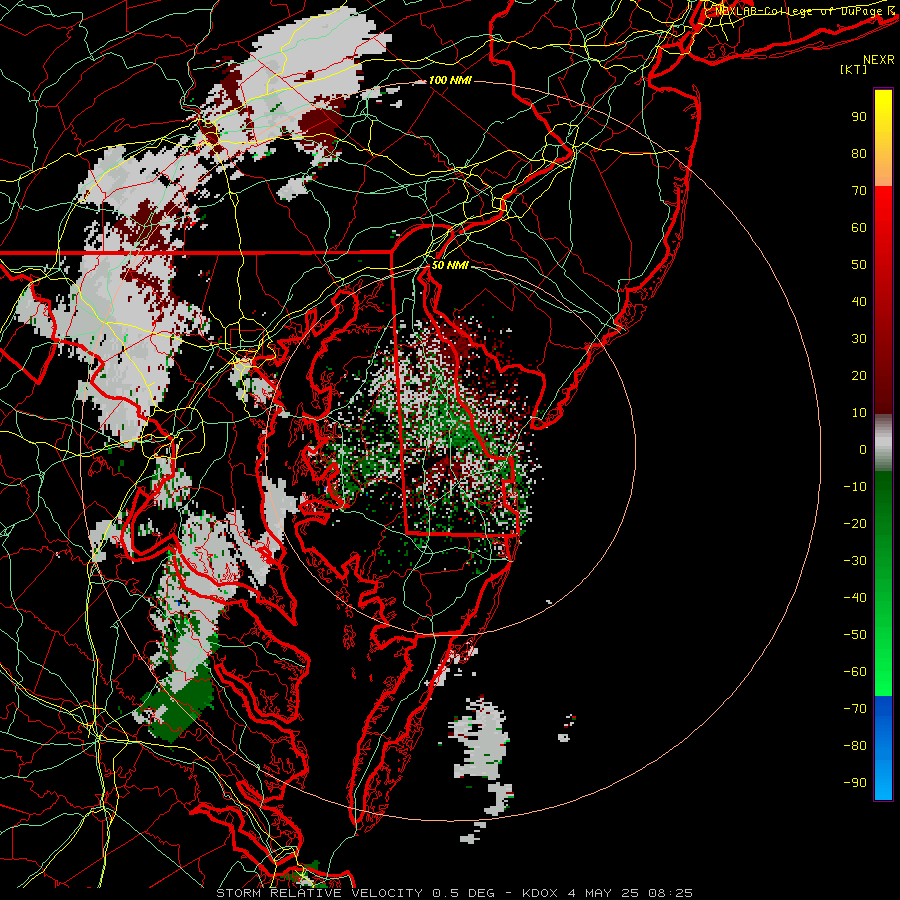Click the -70 value on velocity scale
The image size is (900, 900).
(x=855, y=709)
